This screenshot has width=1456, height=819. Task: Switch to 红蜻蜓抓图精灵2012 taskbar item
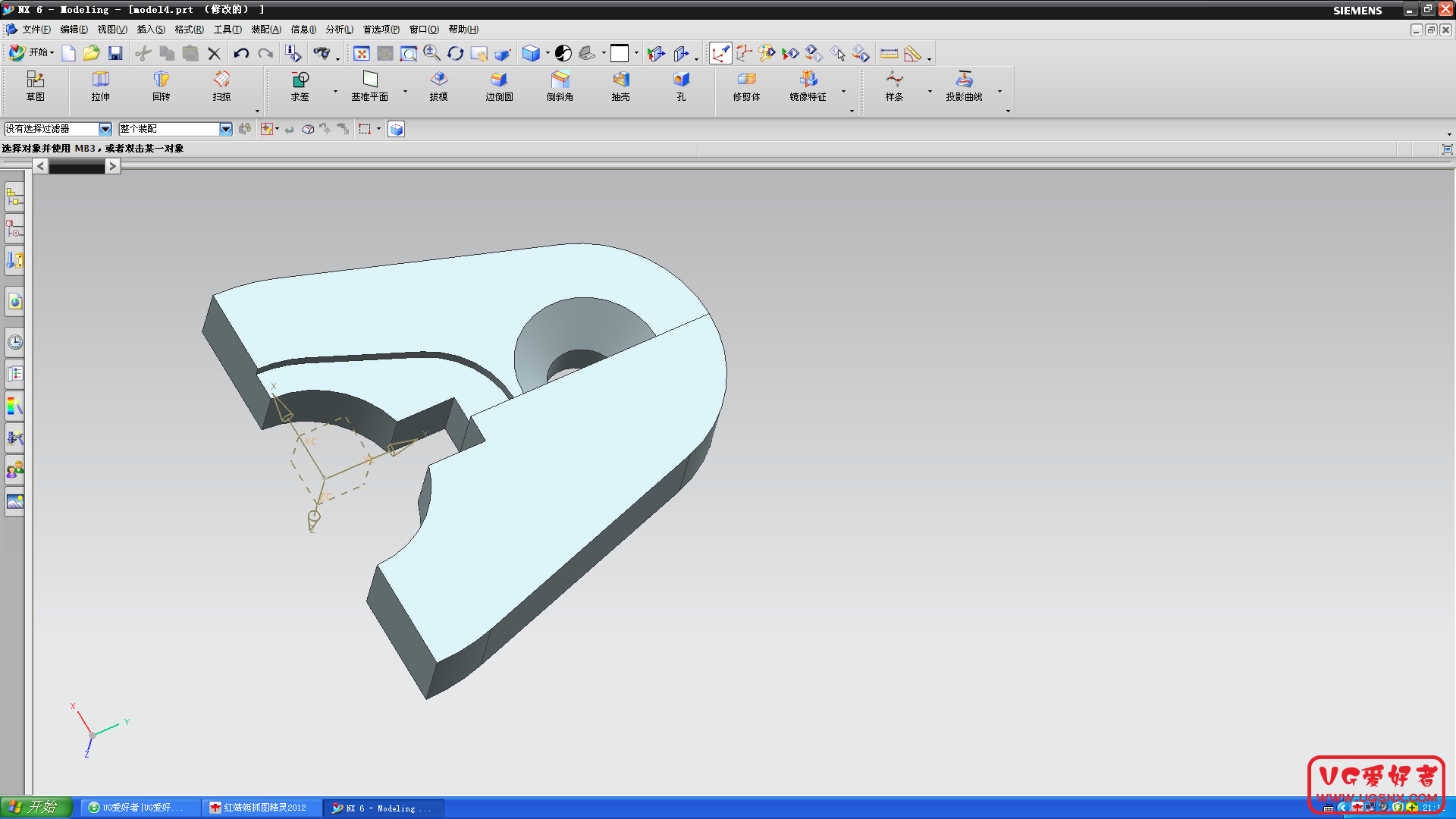(x=262, y=808)
